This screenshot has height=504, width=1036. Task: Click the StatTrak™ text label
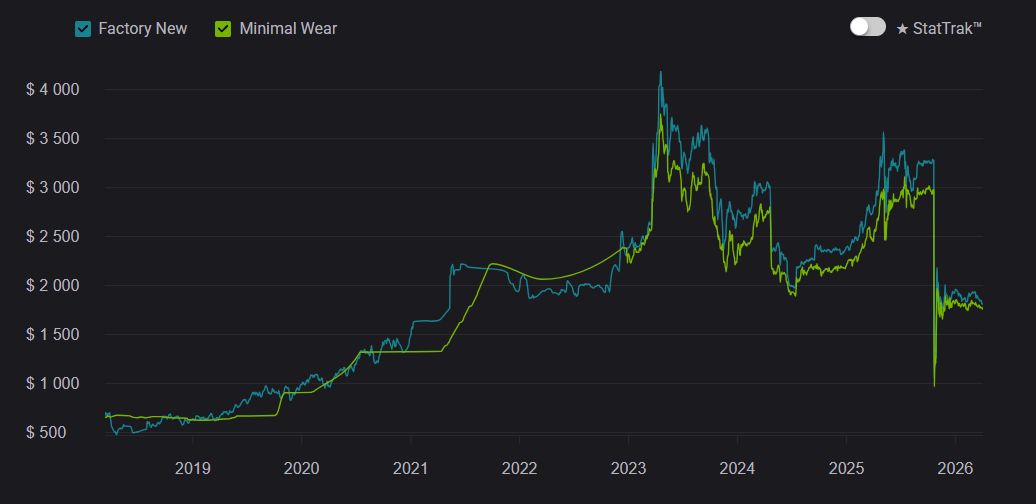[947, 28]
